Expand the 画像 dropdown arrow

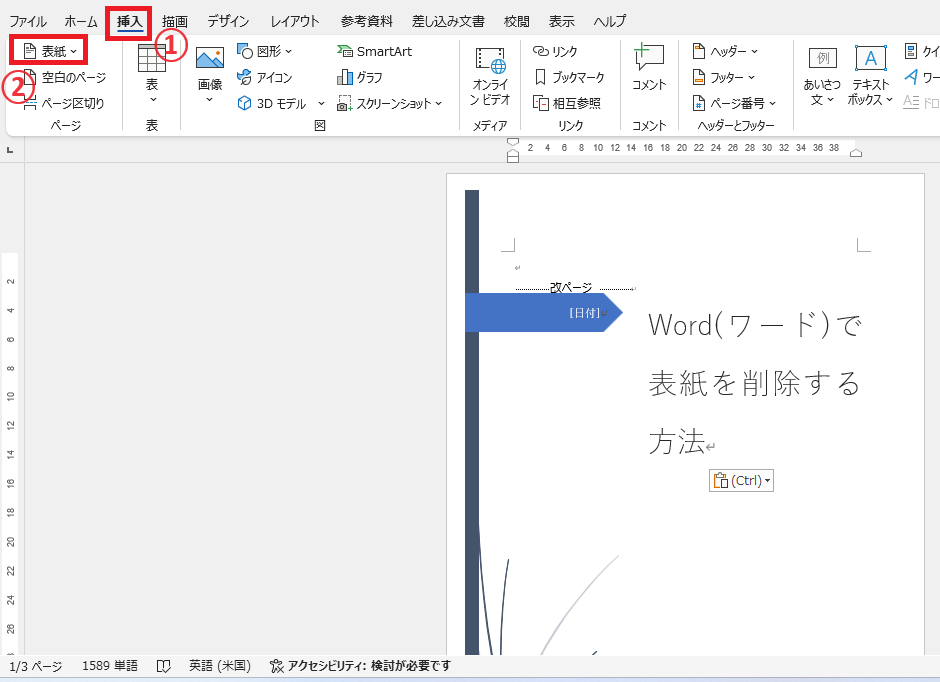(x=210, y=99)
